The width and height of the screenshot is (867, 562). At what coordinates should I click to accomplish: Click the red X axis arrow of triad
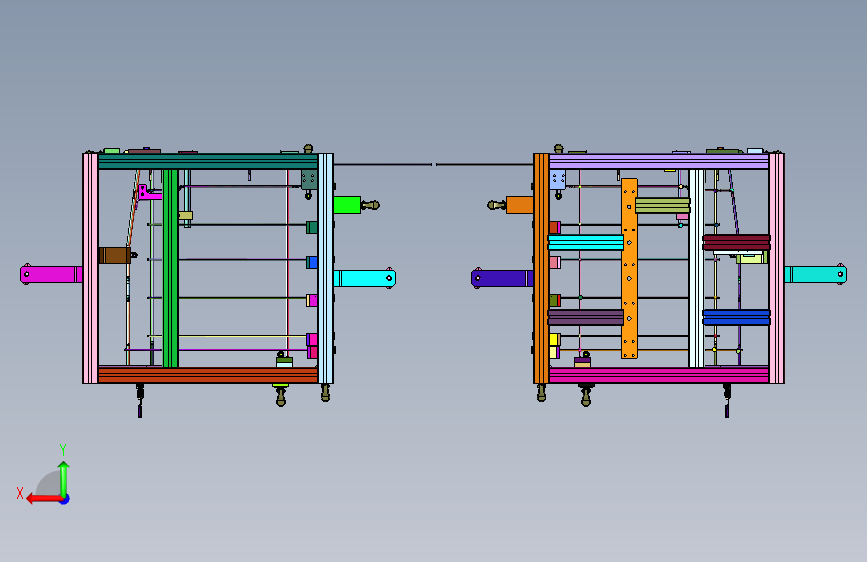tap(43, 499)
